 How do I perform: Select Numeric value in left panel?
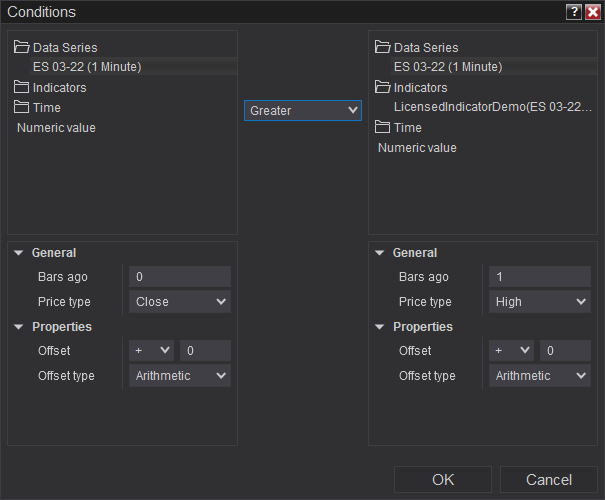[x=57, y=127]
